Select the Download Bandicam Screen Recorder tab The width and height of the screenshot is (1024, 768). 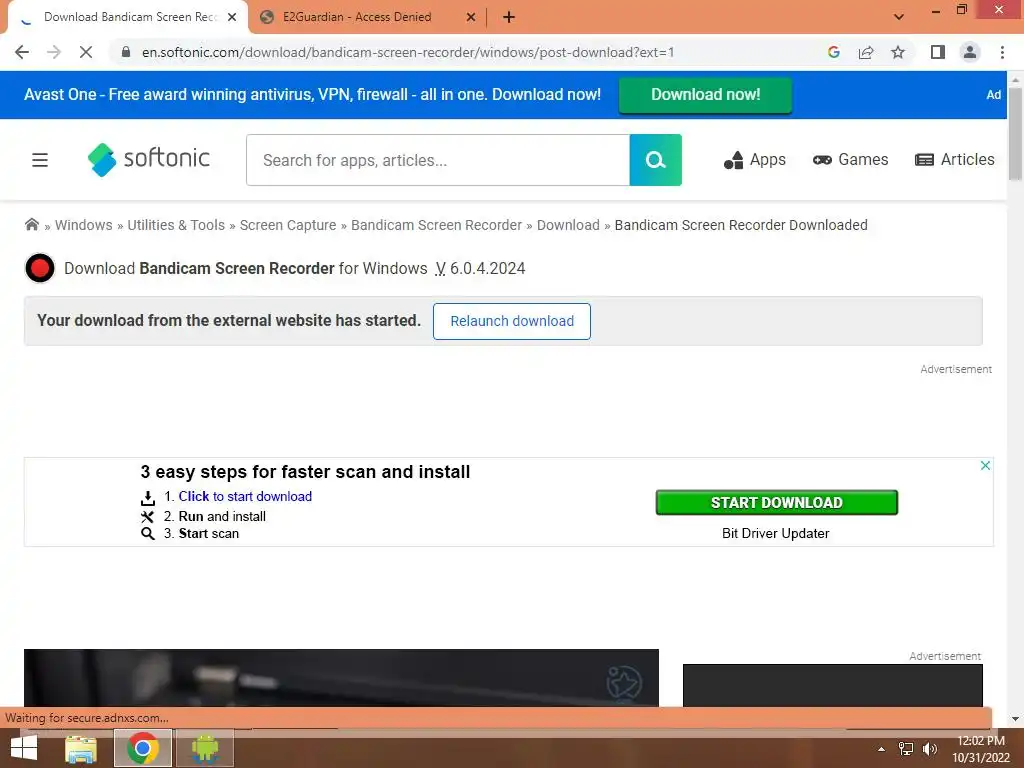click(131, 17)
